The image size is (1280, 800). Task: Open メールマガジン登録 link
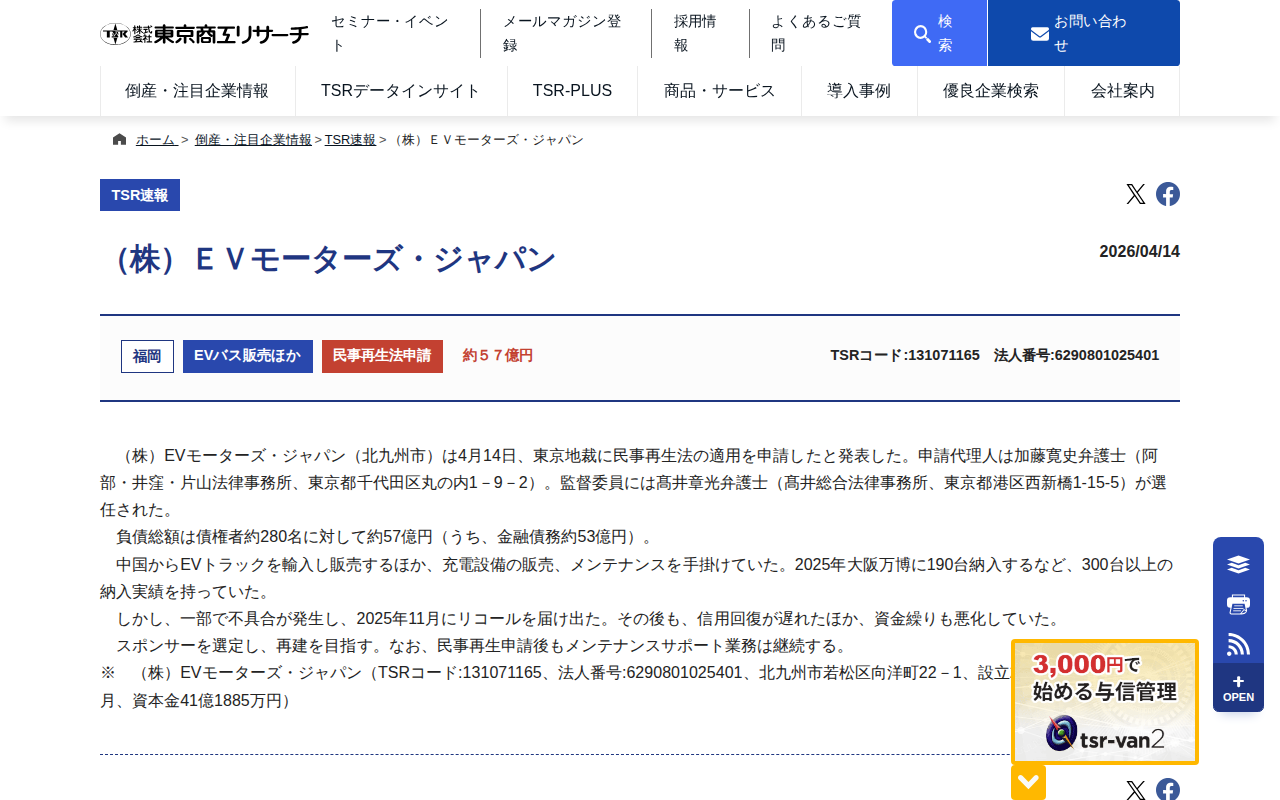(565, 33)
